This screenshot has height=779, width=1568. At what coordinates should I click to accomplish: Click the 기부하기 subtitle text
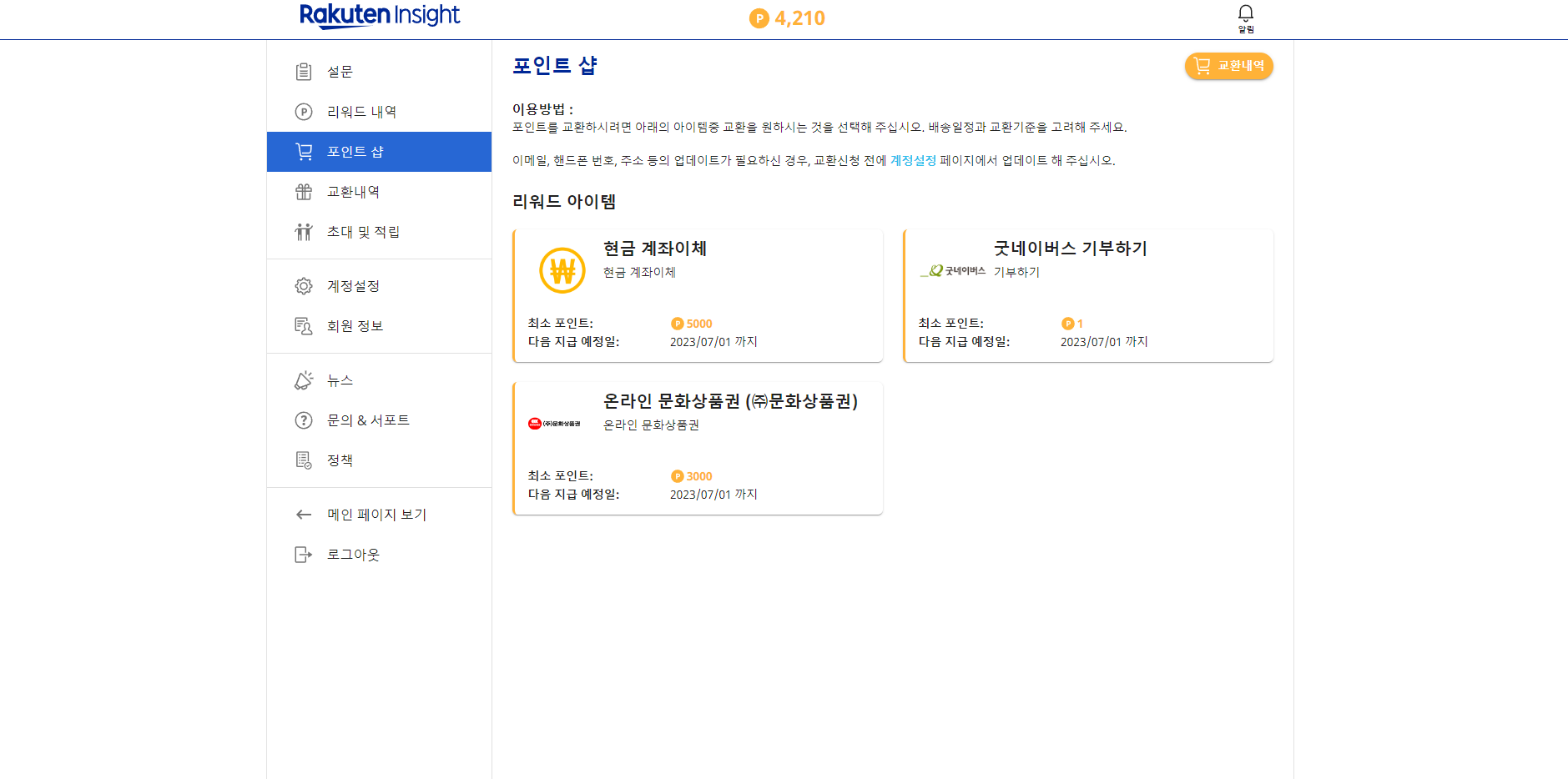pyautogui.click(x=1016, y=273)
